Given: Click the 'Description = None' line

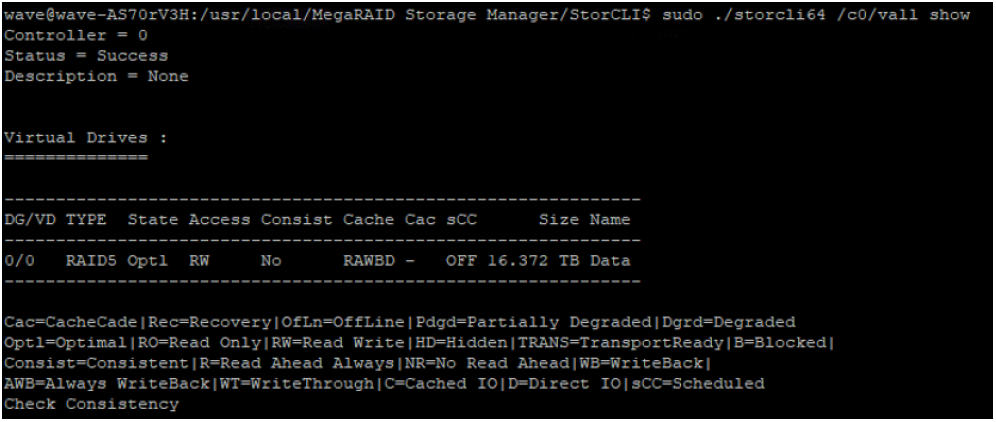Looking at the screenshot, I should (x=96, y=76).
